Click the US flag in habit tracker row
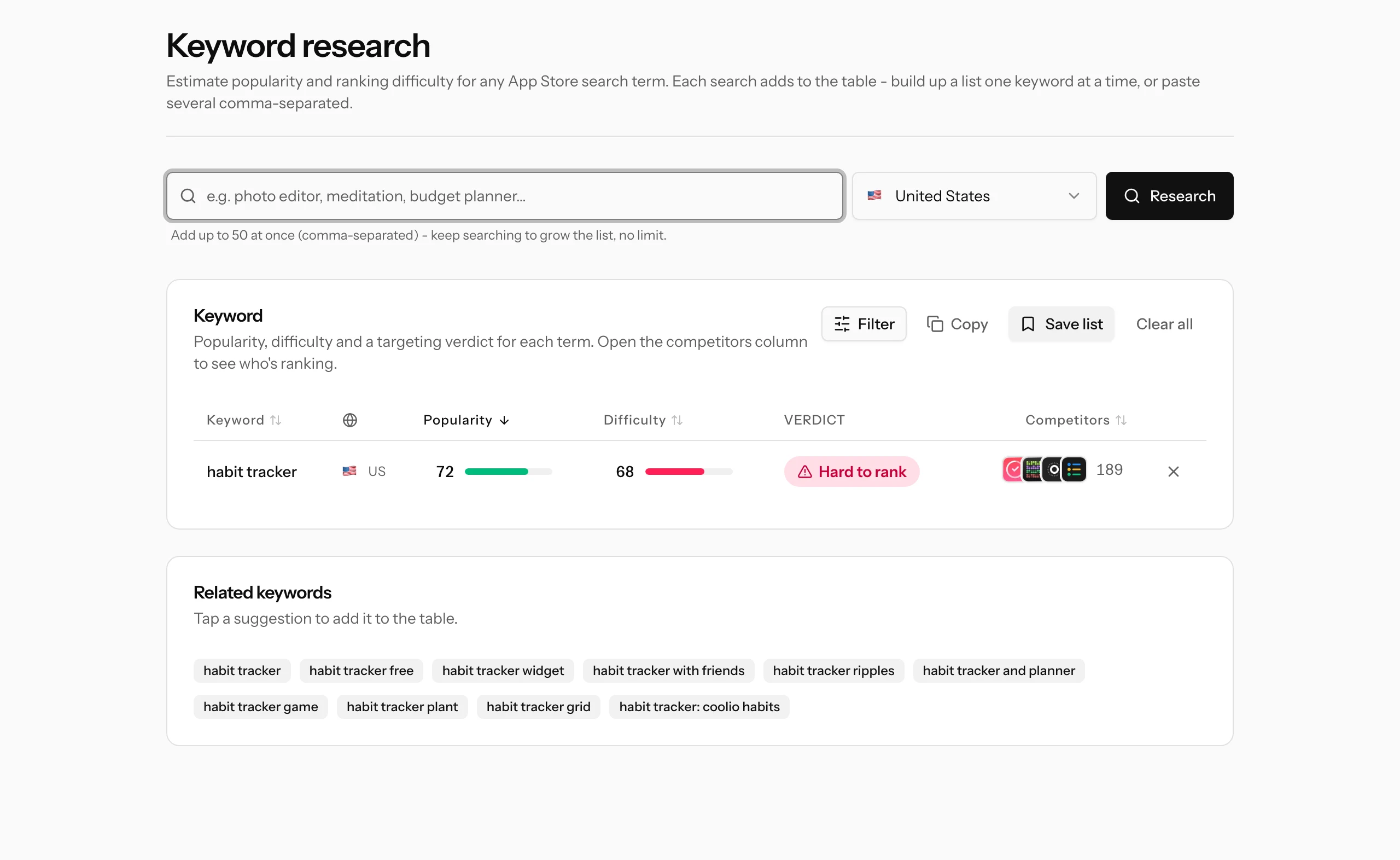Image resolution: width=1400 pixels, height=860 pixels. 349,471
